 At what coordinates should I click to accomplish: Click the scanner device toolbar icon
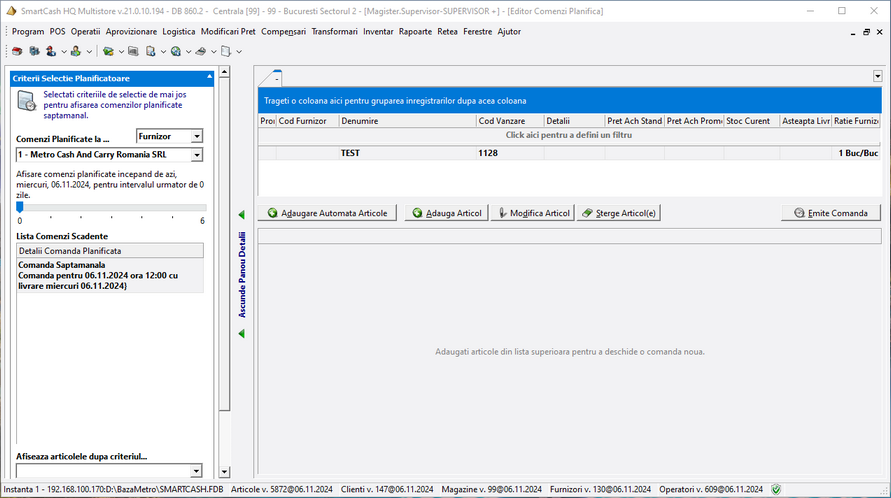tap(201, 51)
